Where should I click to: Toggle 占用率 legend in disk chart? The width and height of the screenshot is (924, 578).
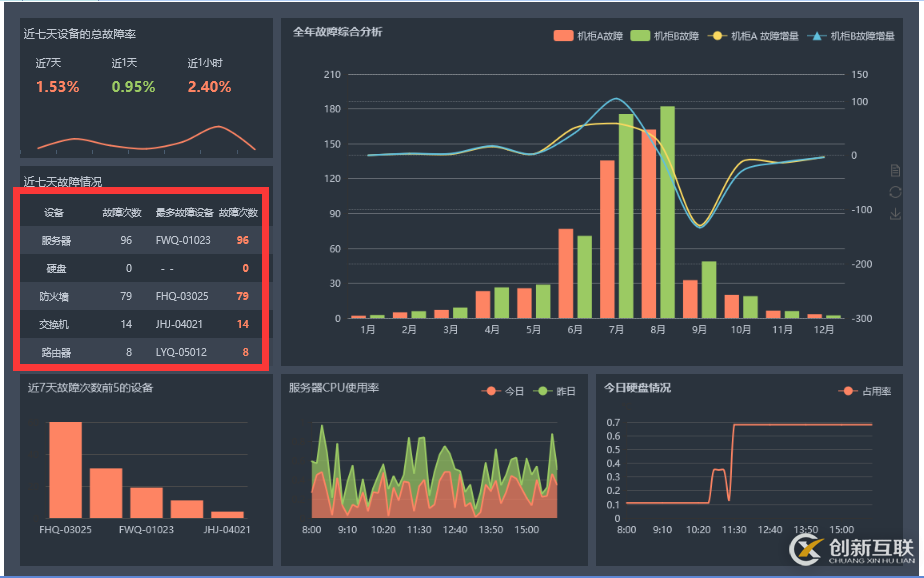click(x=865, y=391)
